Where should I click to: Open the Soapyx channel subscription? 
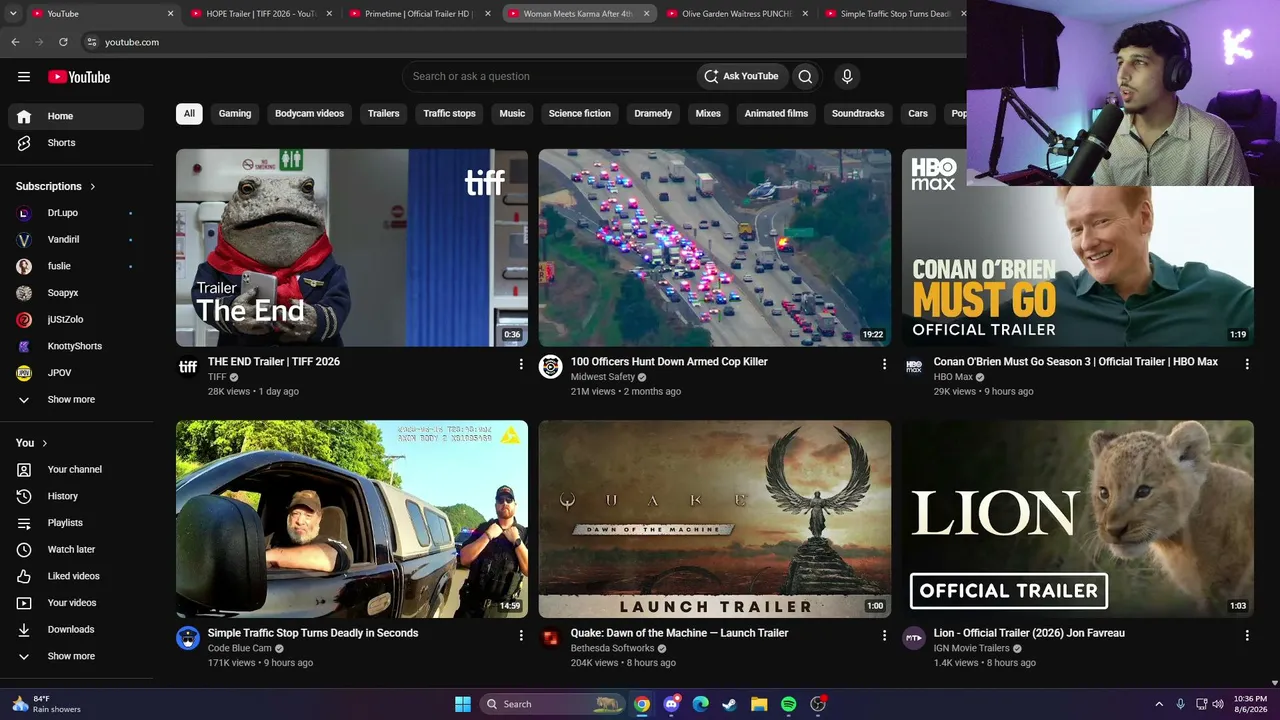[76, 293]
